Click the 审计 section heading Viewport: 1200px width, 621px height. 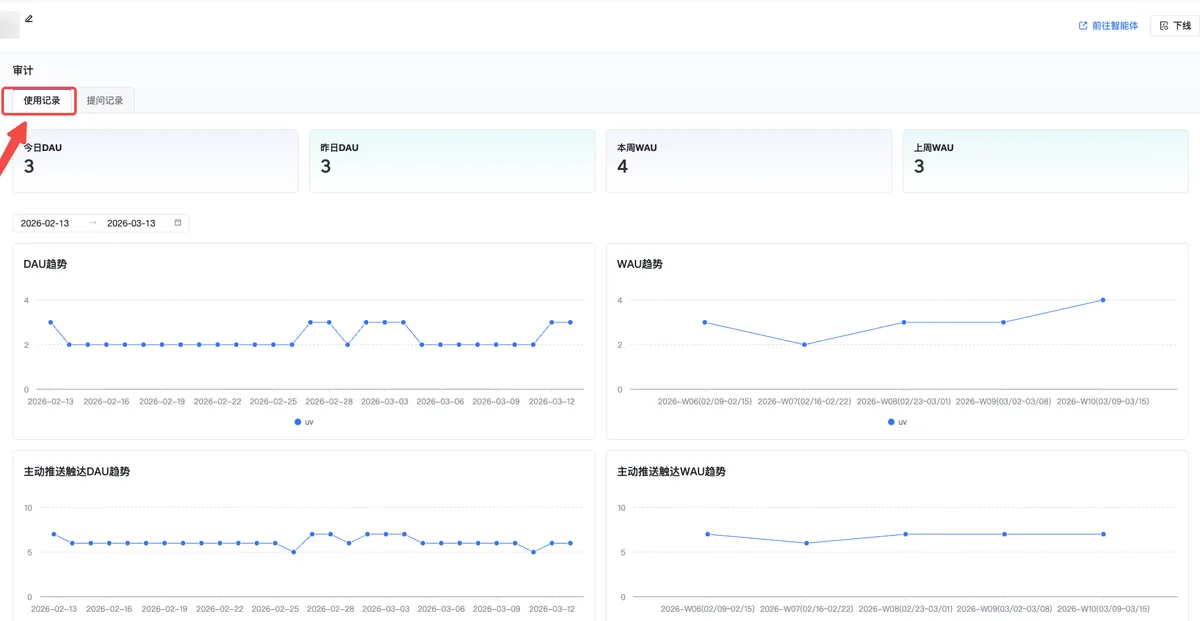click(x=23, y=70)
